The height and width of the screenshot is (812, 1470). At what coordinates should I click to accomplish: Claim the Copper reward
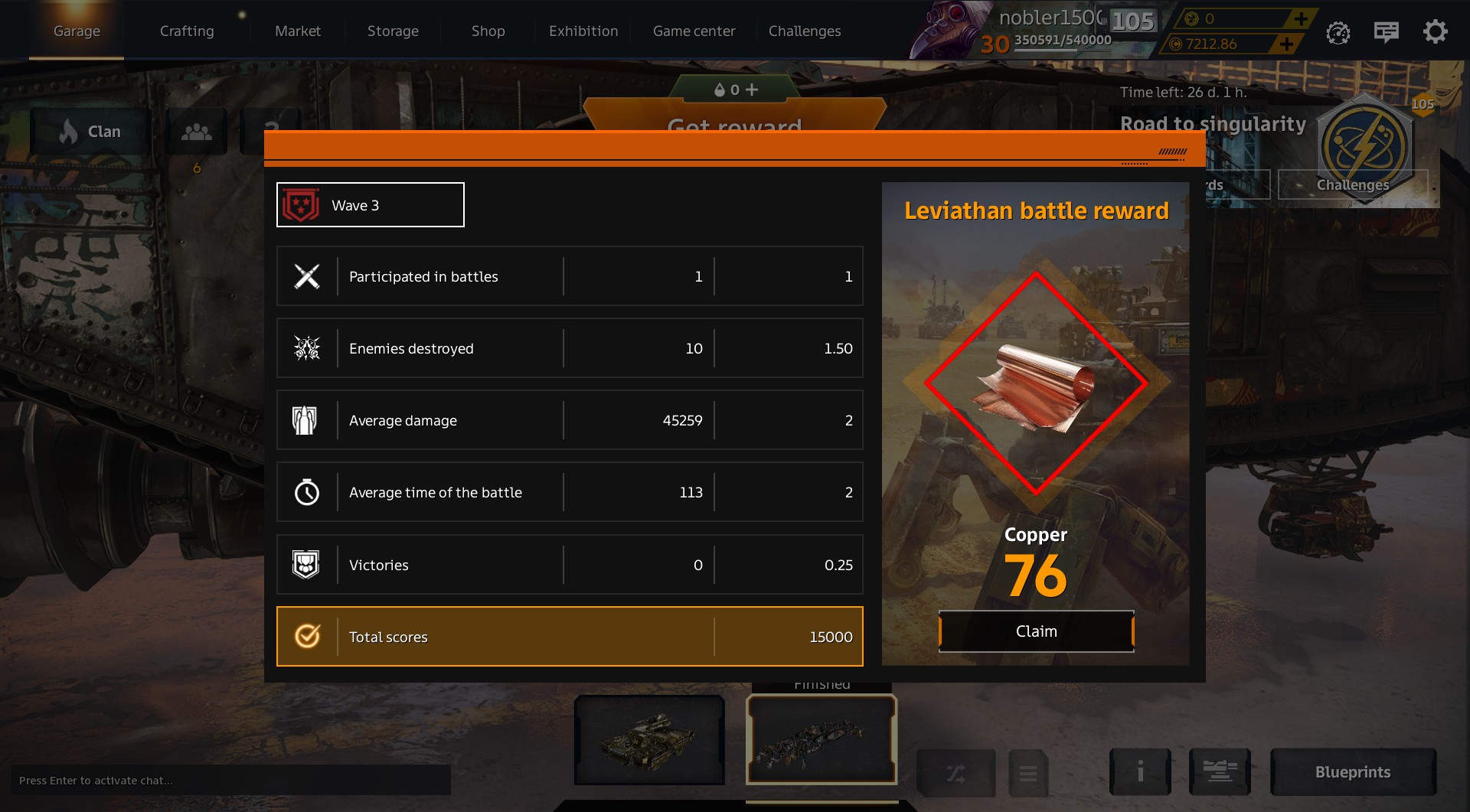tap(1036, 631)
